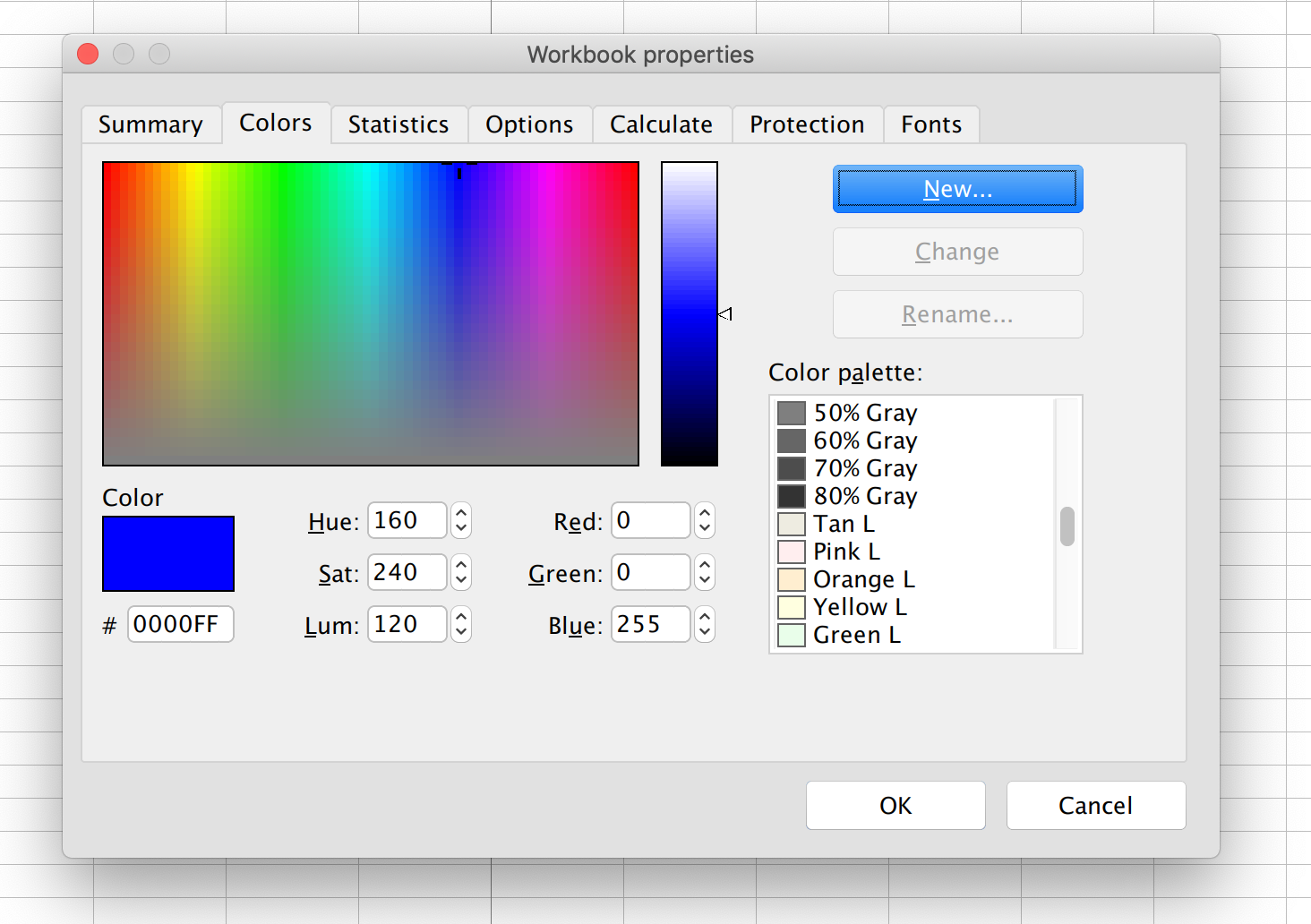Click the luminance slider bar
Screen dimensions: 1311x924
tap(689, 313)
